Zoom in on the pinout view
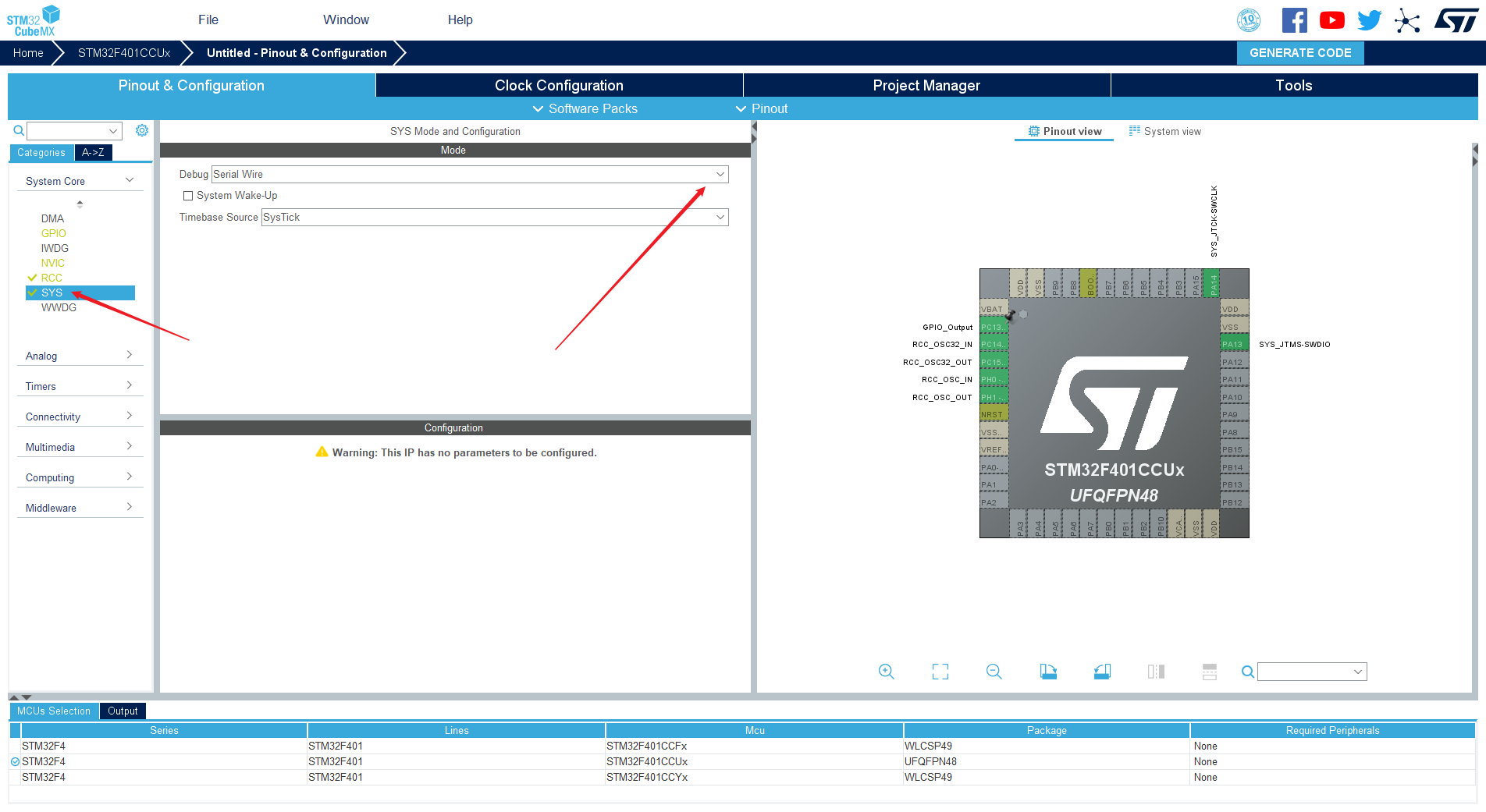This screenshot has height=812, width=1486. (x=886, y=672)
